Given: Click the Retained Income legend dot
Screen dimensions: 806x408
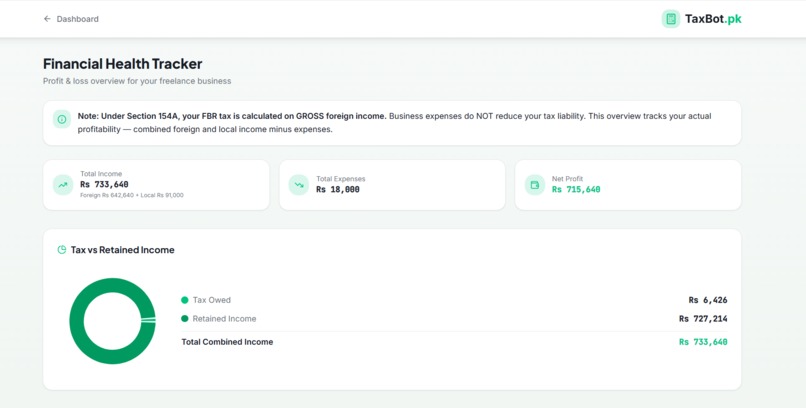Looking at the screenshot, I should (x=185, y=319).
